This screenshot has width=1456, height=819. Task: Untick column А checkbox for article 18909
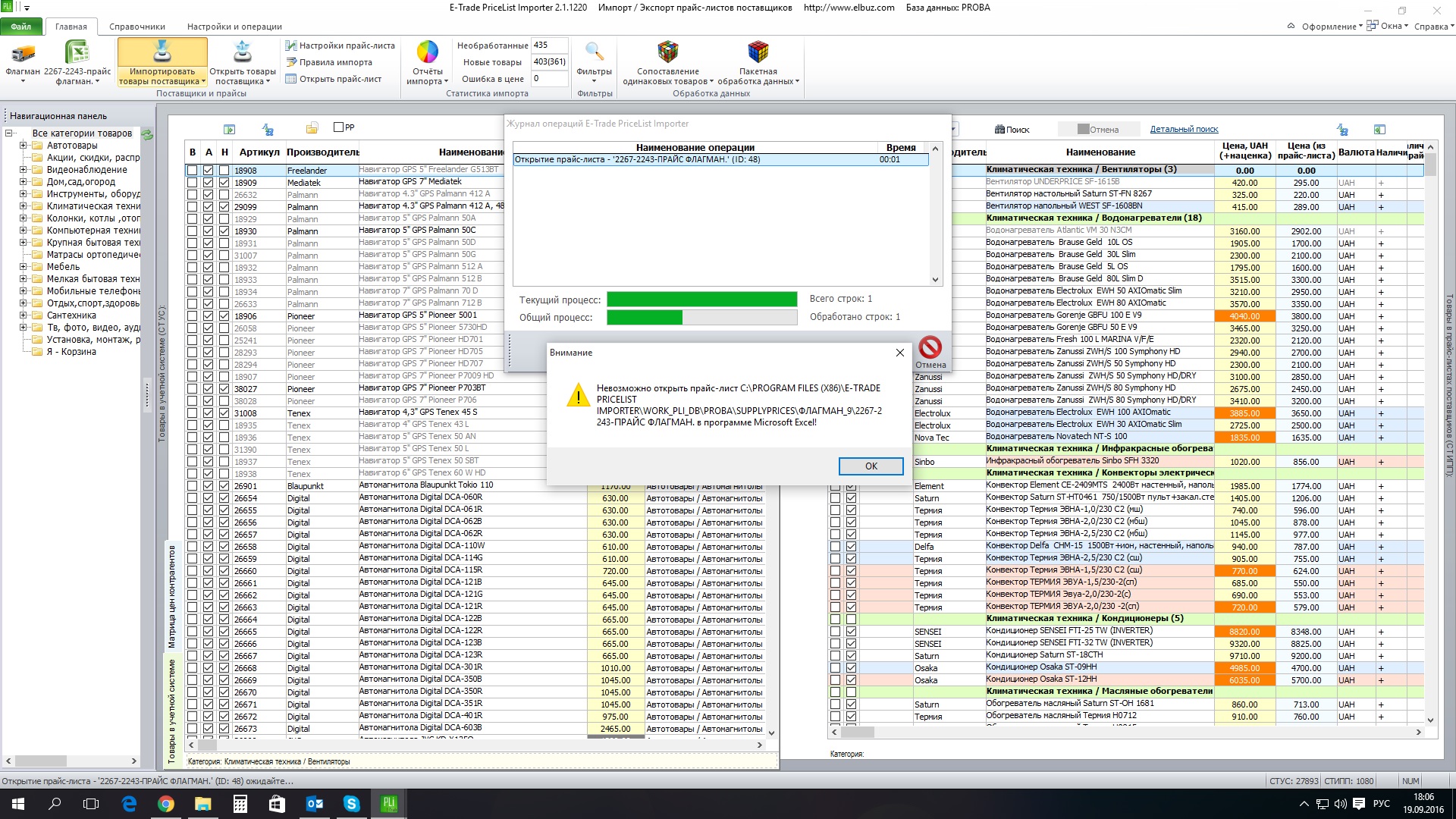[208, 183]
